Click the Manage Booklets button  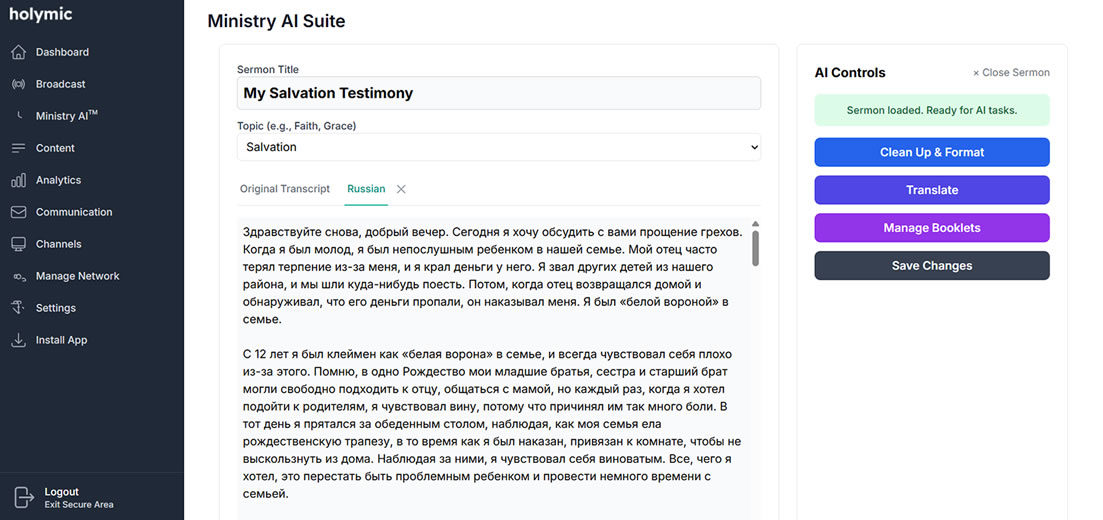tap(931, 228)
